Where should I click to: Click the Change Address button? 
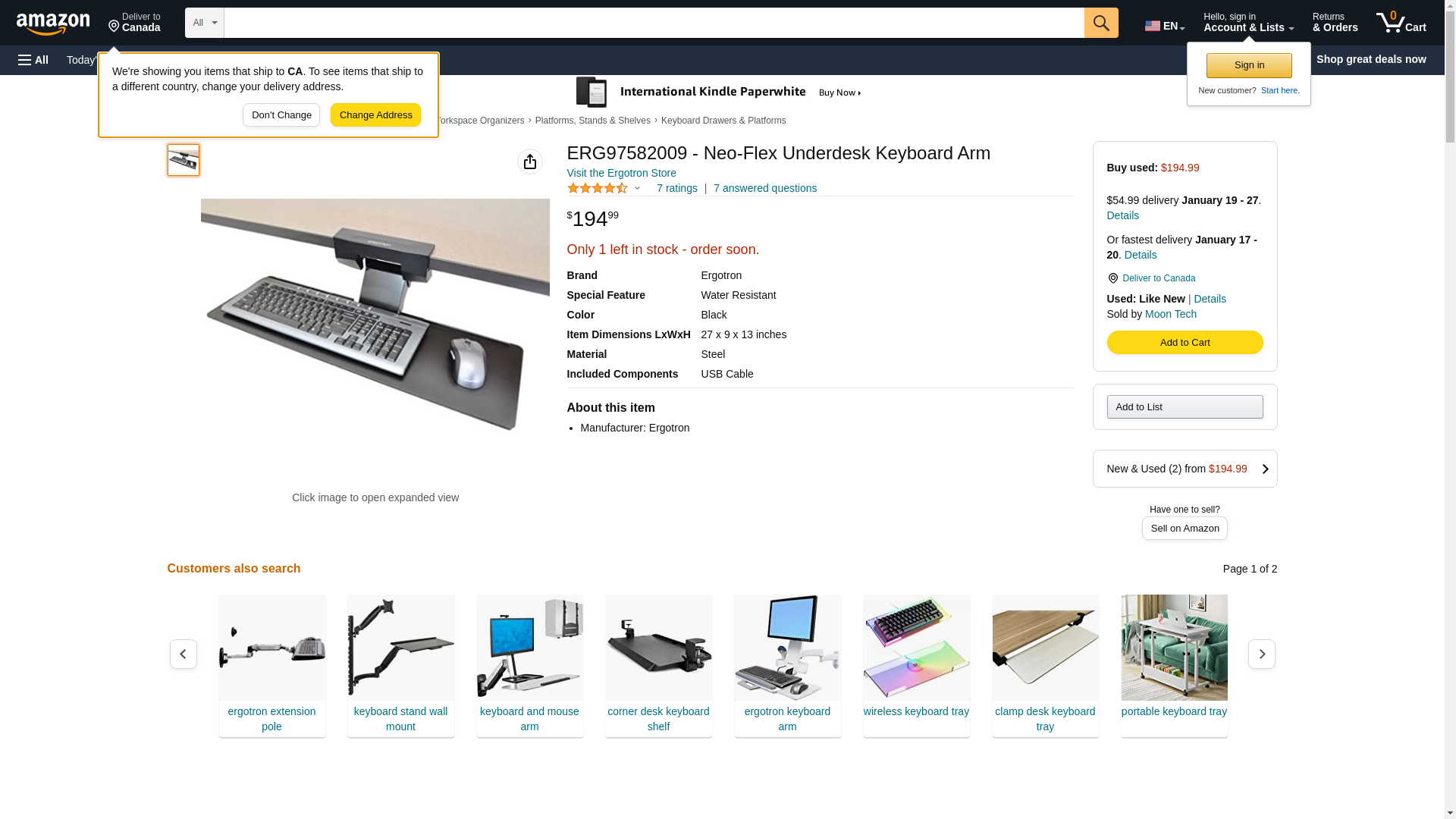click(375, 115)
